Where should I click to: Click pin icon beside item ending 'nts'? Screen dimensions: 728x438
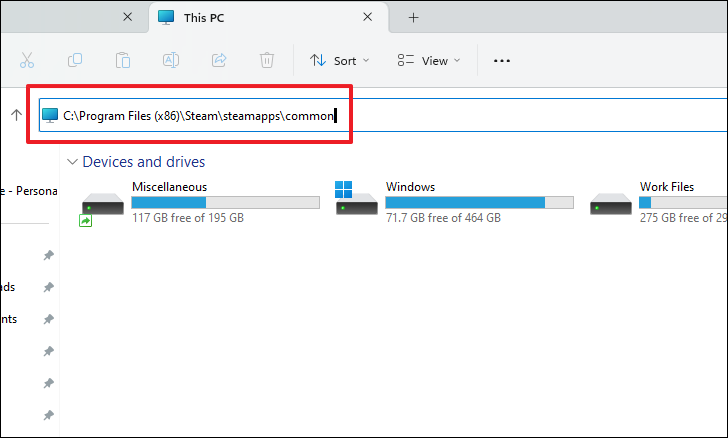point(48,319)
